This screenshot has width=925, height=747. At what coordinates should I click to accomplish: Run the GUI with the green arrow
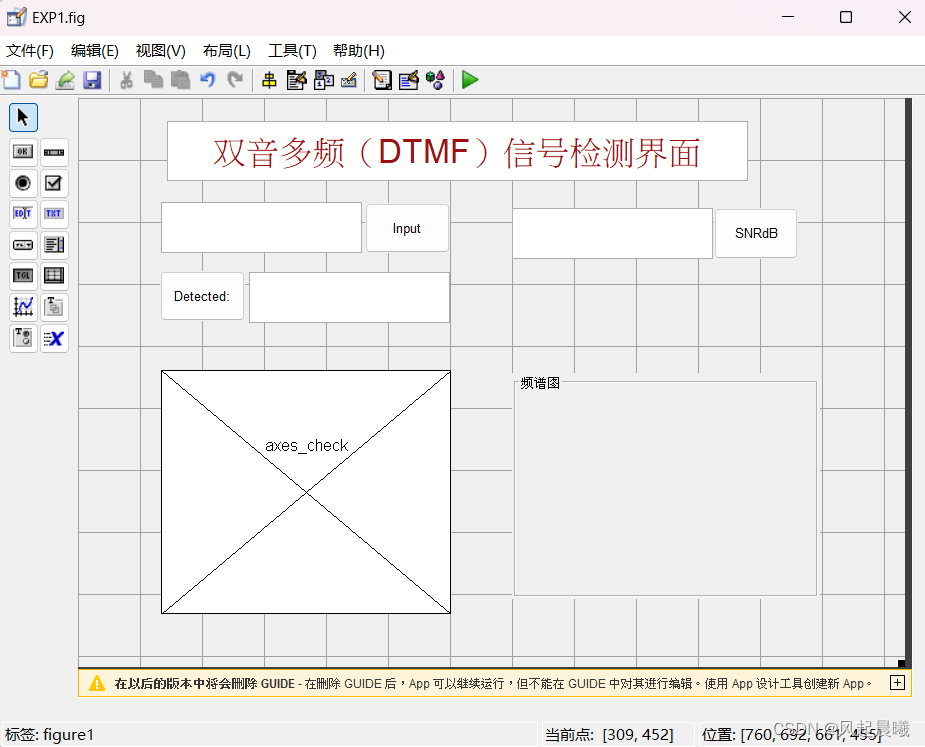[468, 80]
